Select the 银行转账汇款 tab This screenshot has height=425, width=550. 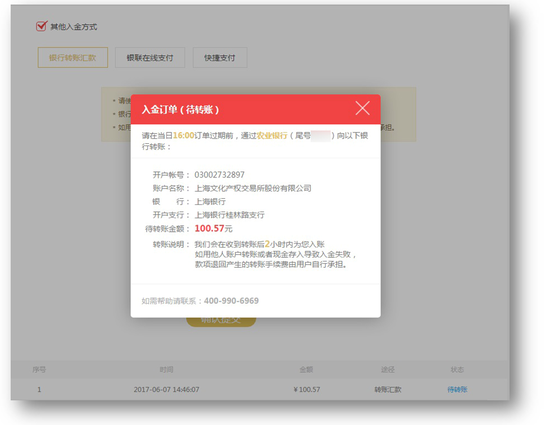[x=73, y=58]
